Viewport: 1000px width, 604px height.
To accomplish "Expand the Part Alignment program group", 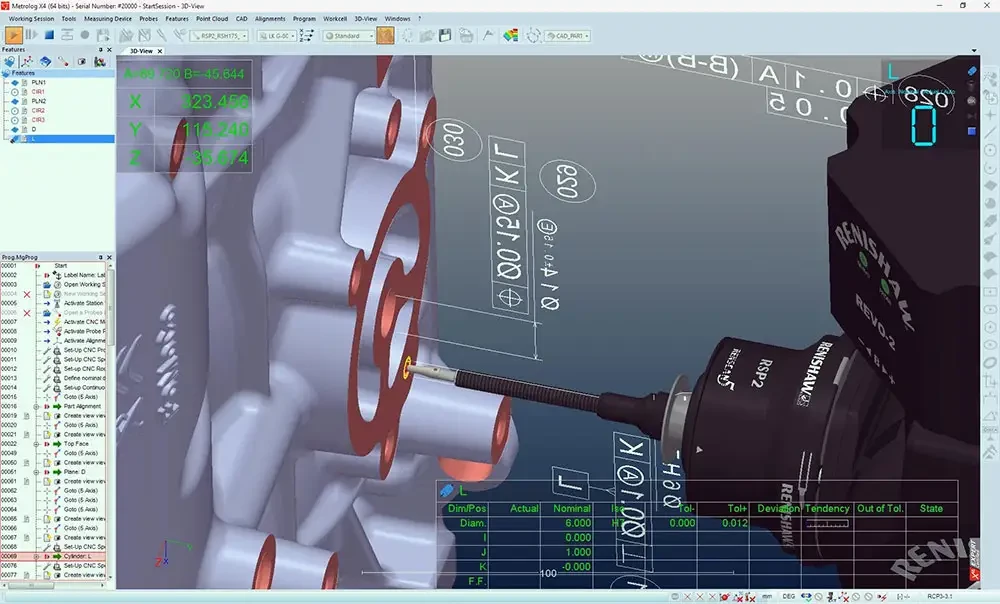I will 36,406.
